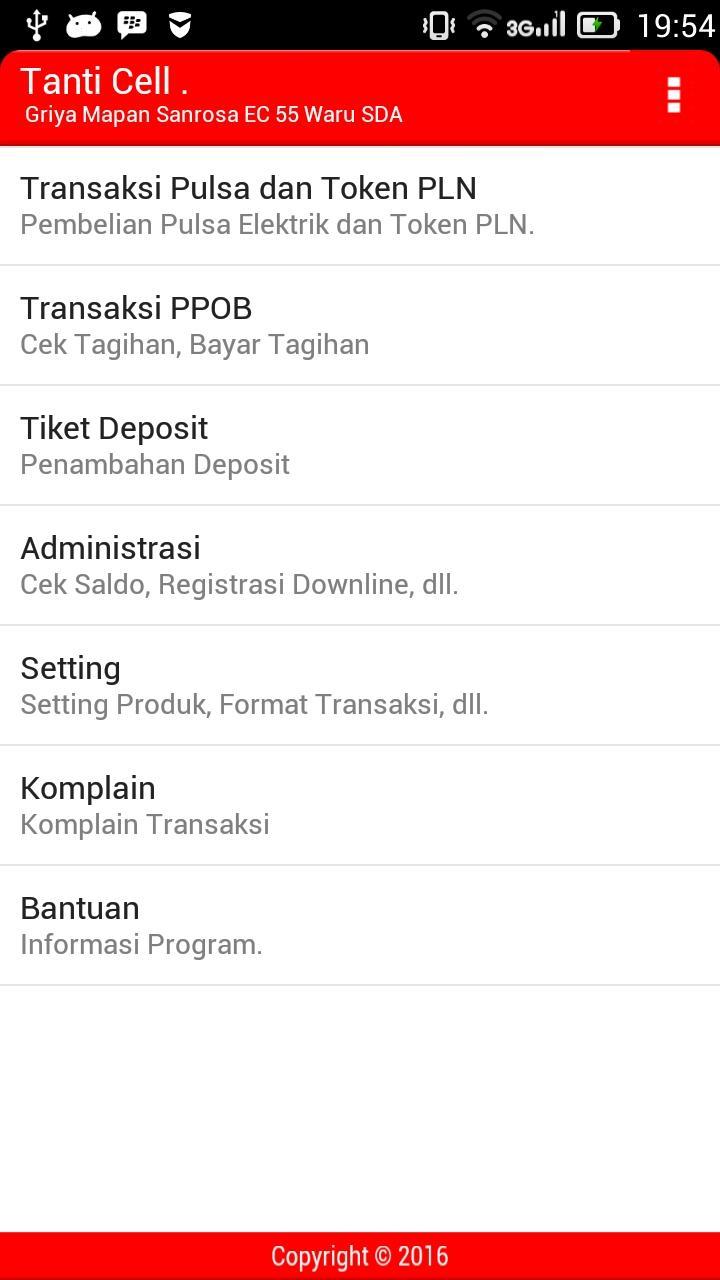The width and height of the screenshot is (720, 1280).
Task: Open the Transaksi PPOB menu
Action: coord(360,325)
